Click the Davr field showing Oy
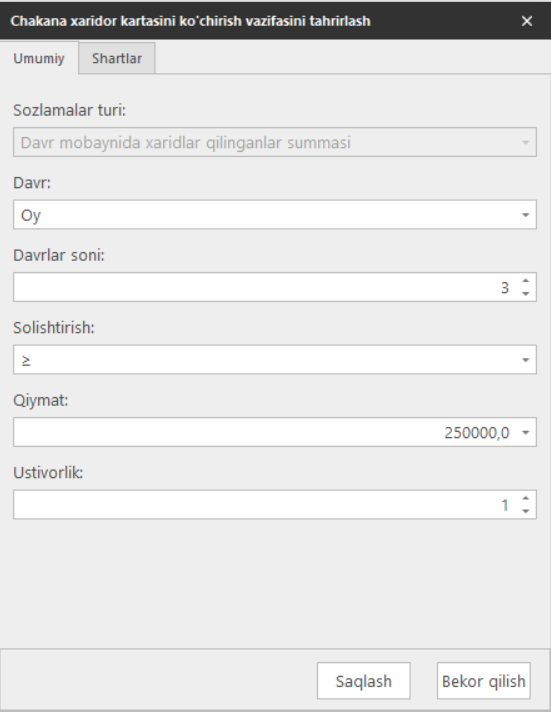This screenshot has height=712, width=551. (275, 215)
